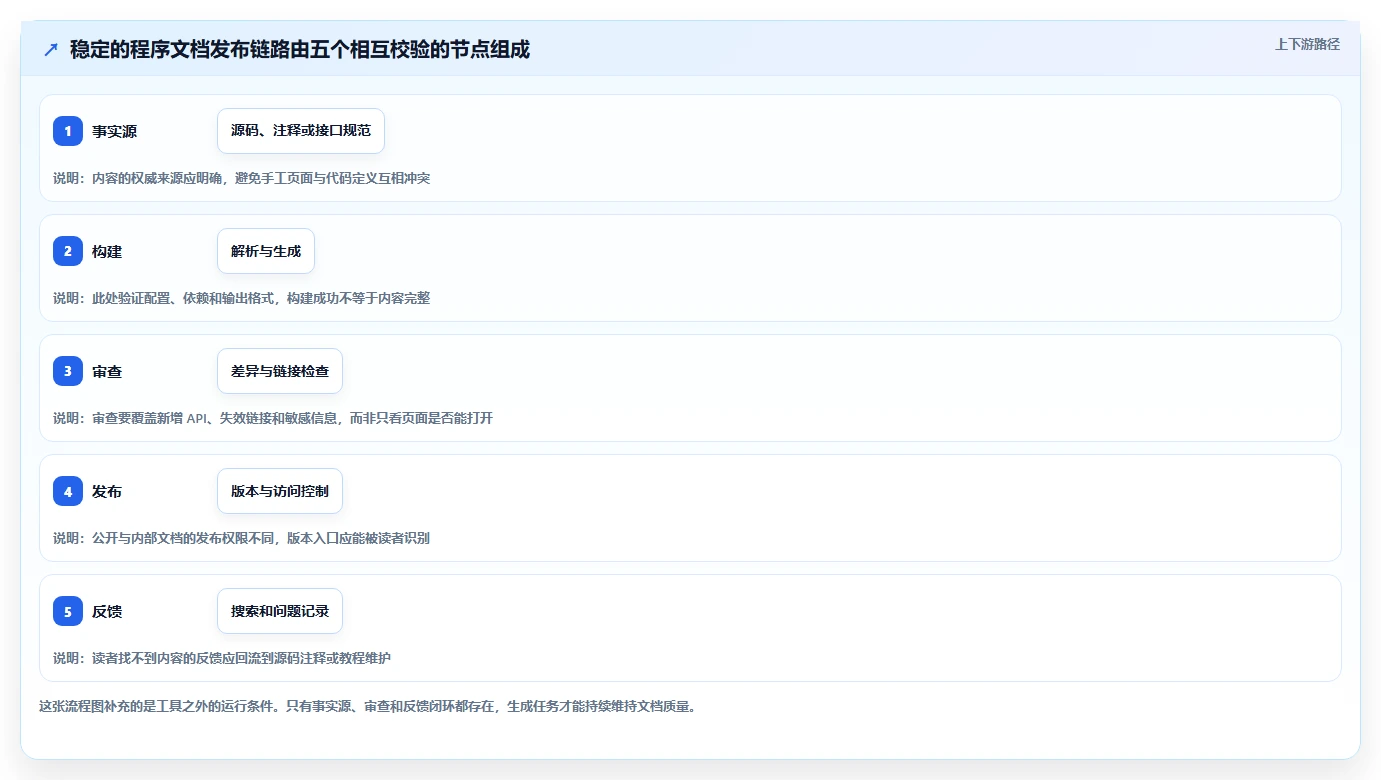Select the 差异与链接检查 chip
Viewport: 1381px width, 780px height.
[280, 371]
